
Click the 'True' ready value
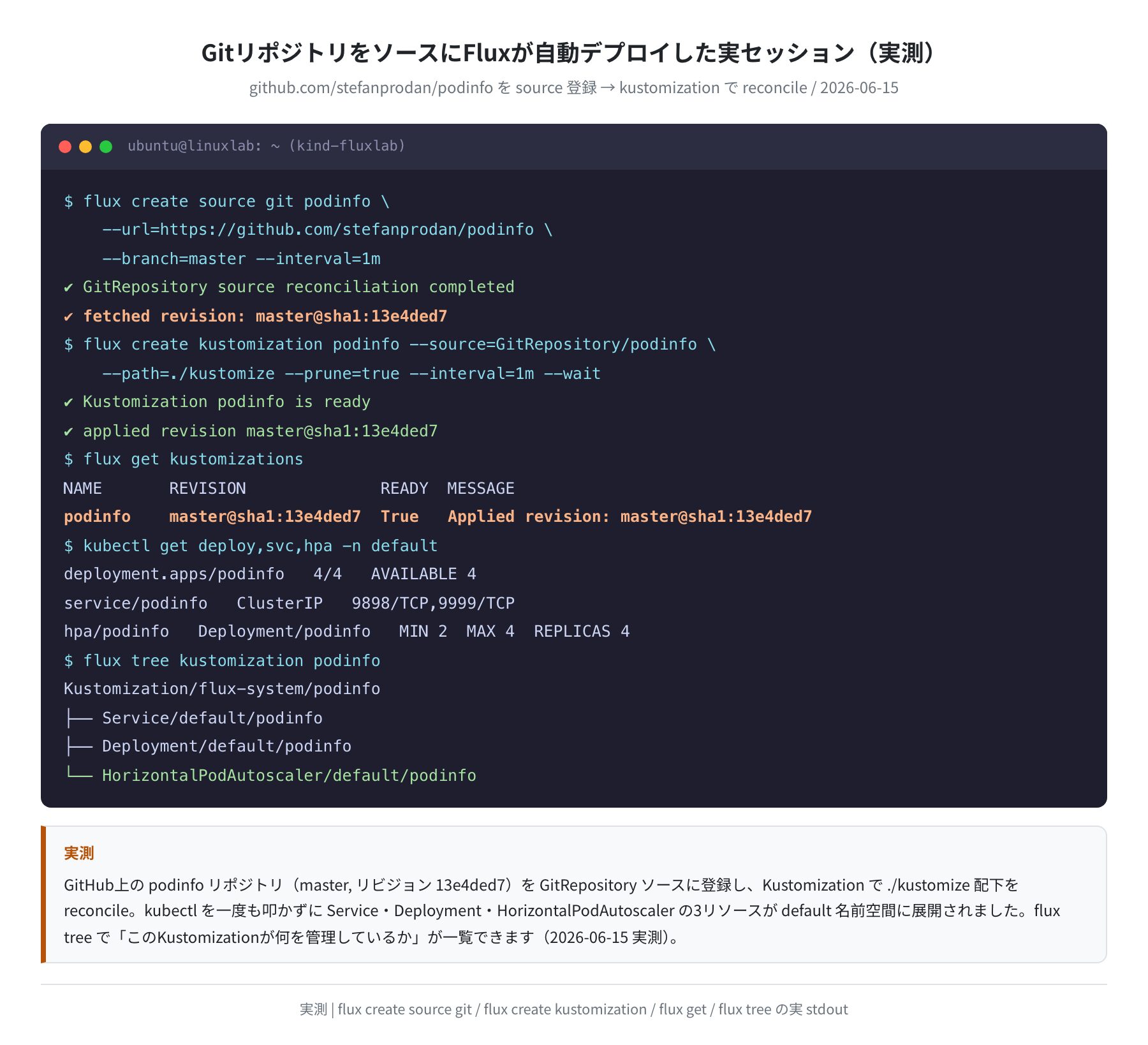400,517
